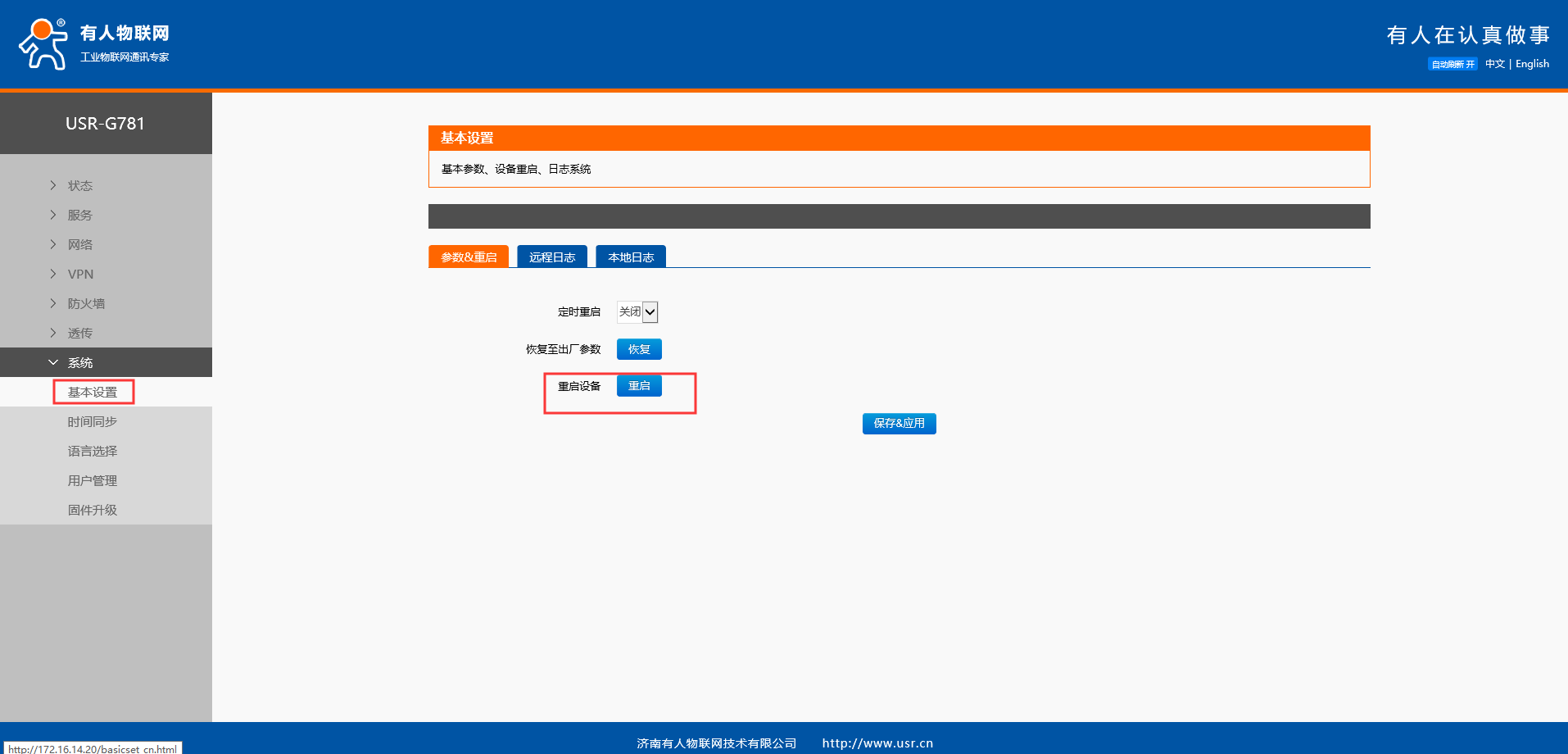The height and width of the screenshot is (754, 1568).
Task: Expand the 防火墙 sidebar section
Action: click(86, 303)
